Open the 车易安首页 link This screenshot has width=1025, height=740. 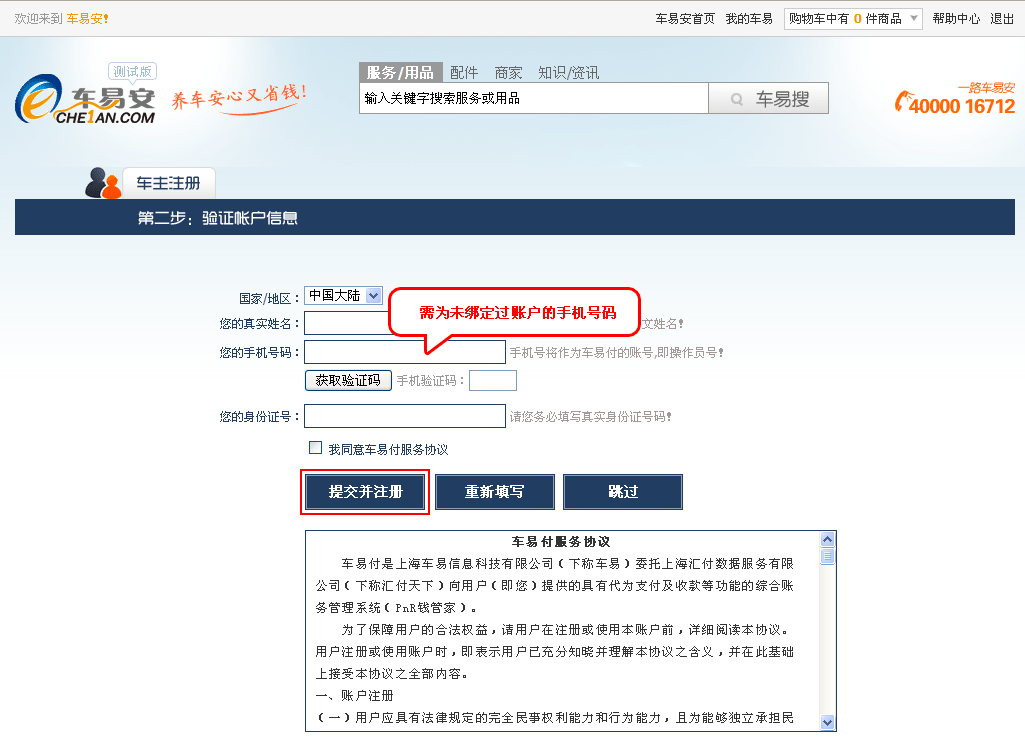685,19
